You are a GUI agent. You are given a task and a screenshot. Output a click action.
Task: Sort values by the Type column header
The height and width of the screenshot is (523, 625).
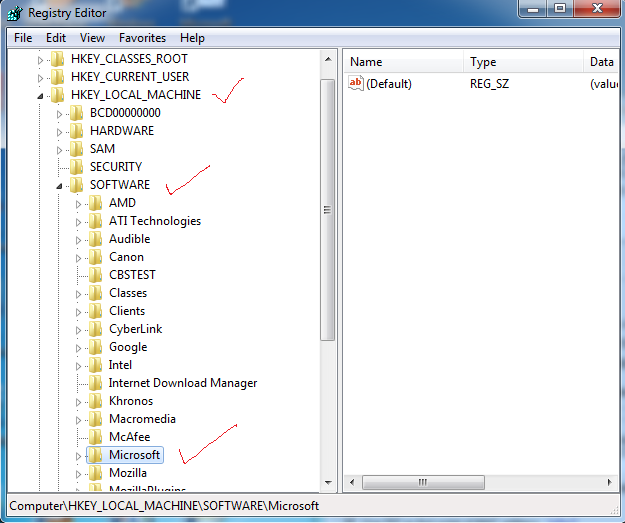pos(524,62)
